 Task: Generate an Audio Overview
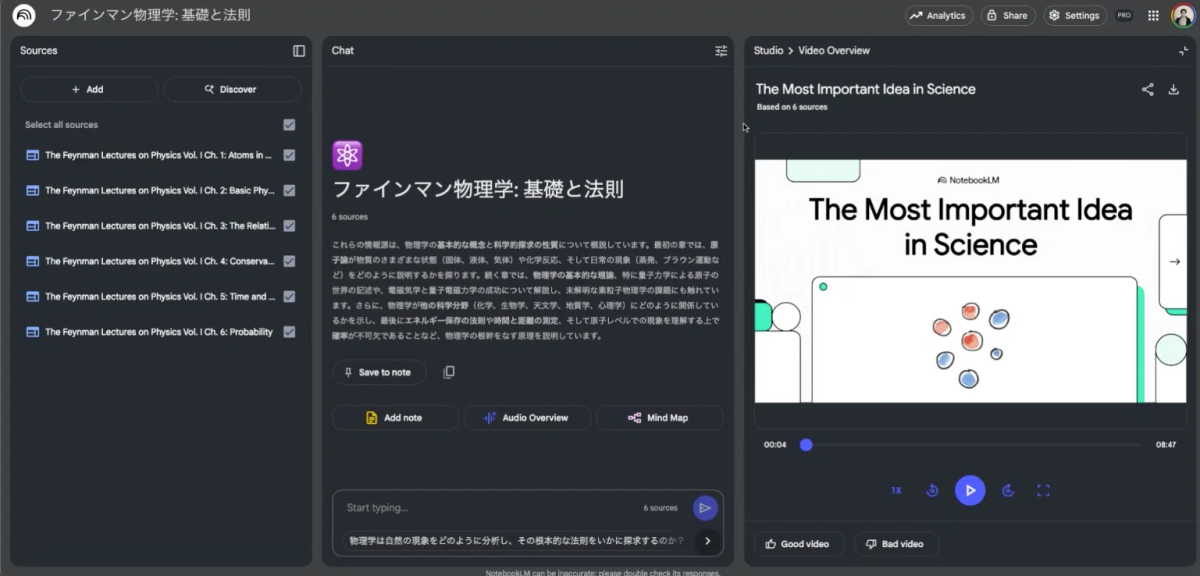click(526, 418)
